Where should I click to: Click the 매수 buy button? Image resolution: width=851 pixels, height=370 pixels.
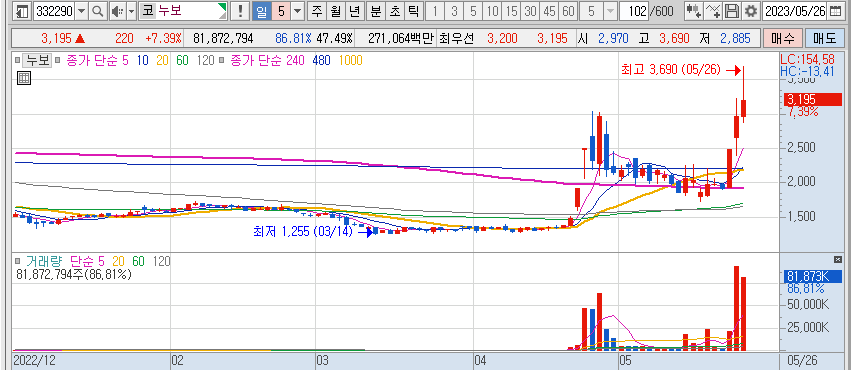pos(782,39)
